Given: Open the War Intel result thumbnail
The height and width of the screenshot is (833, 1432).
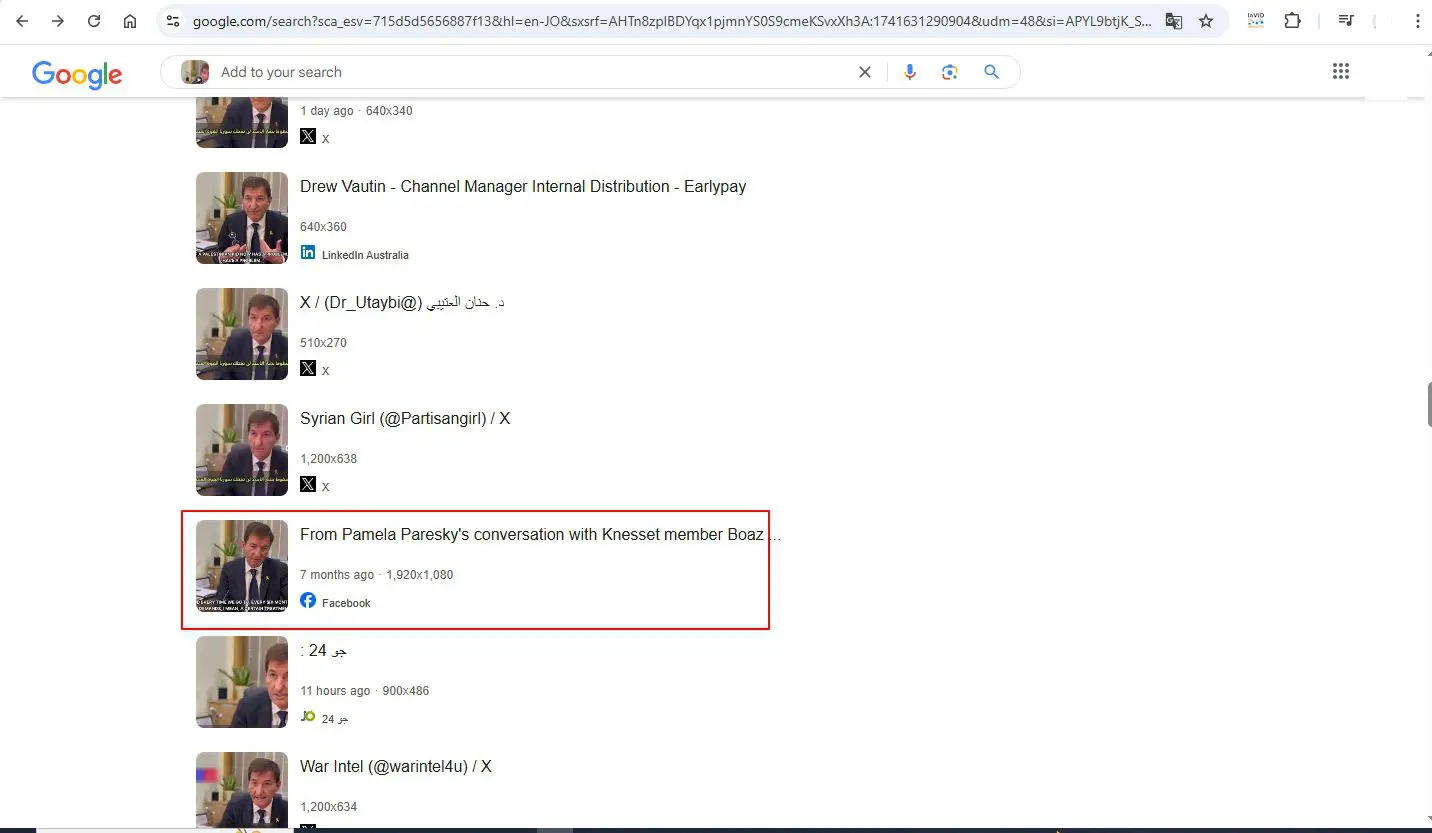Looking at the screenshot, I should click(x=242, y=790).
